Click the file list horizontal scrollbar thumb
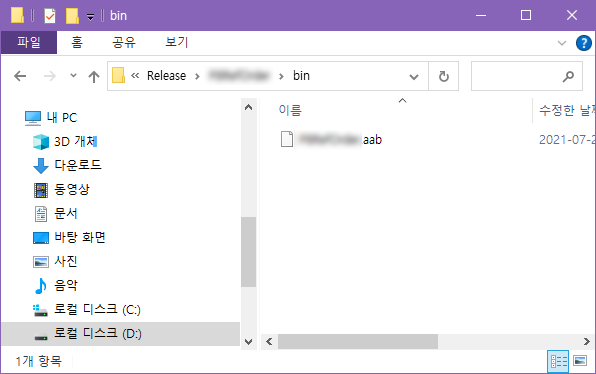This screenshot has height=374, width=596. coord(358,341)
